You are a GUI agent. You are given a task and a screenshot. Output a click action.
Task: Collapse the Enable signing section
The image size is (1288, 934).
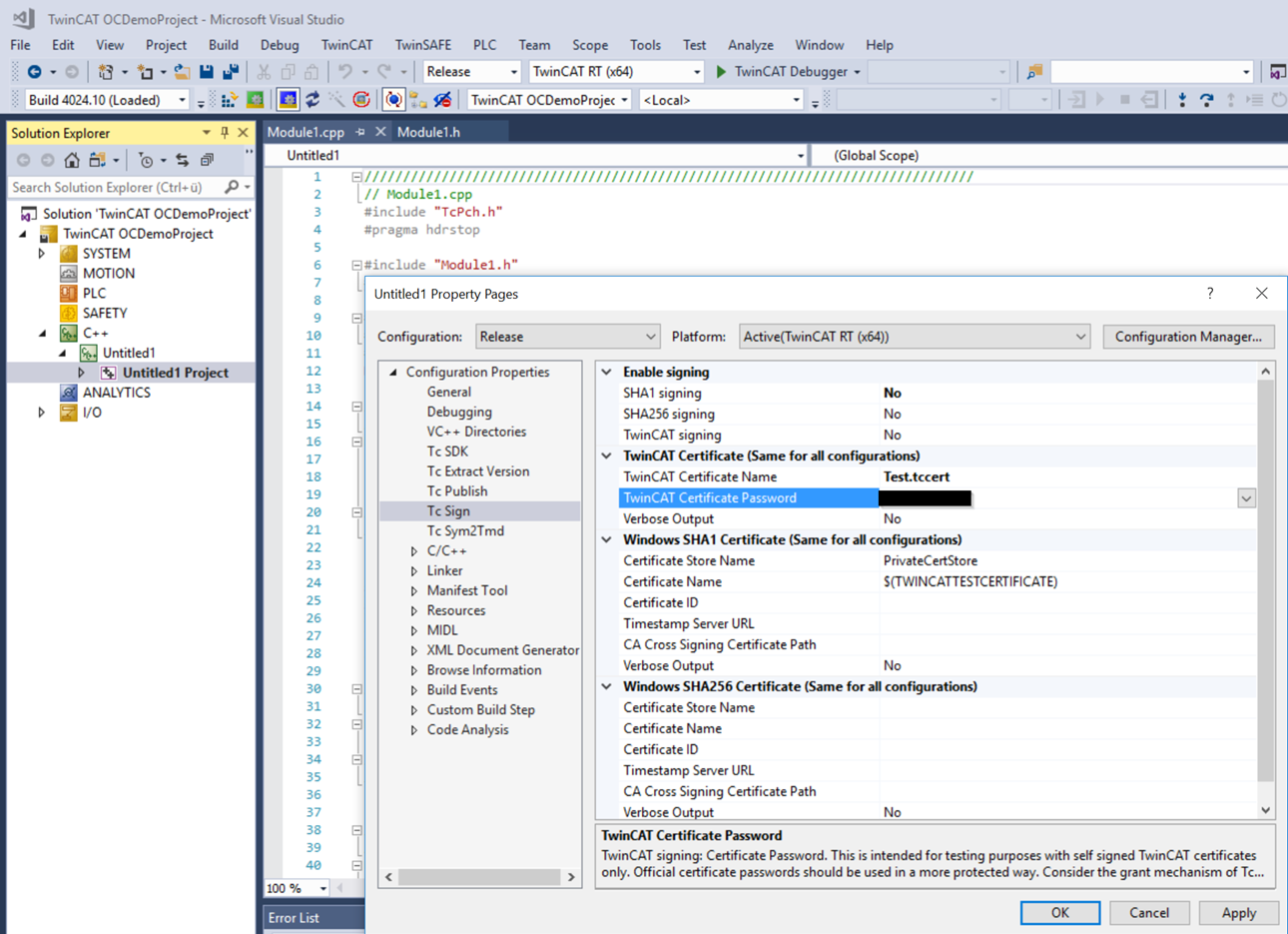(x=606, y=372)
